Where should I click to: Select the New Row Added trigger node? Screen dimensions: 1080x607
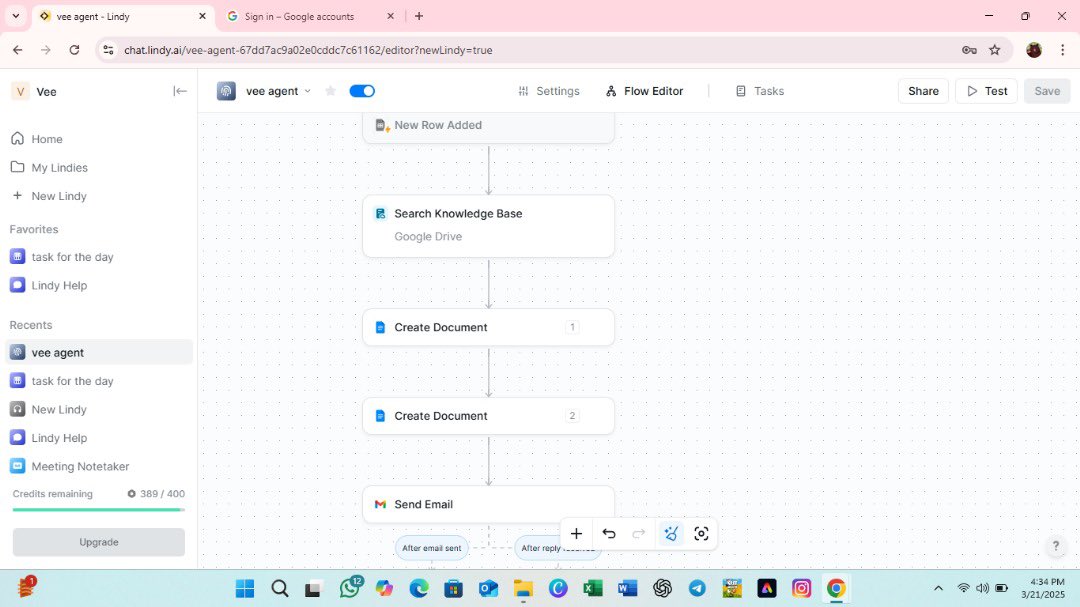click(488, 127)
